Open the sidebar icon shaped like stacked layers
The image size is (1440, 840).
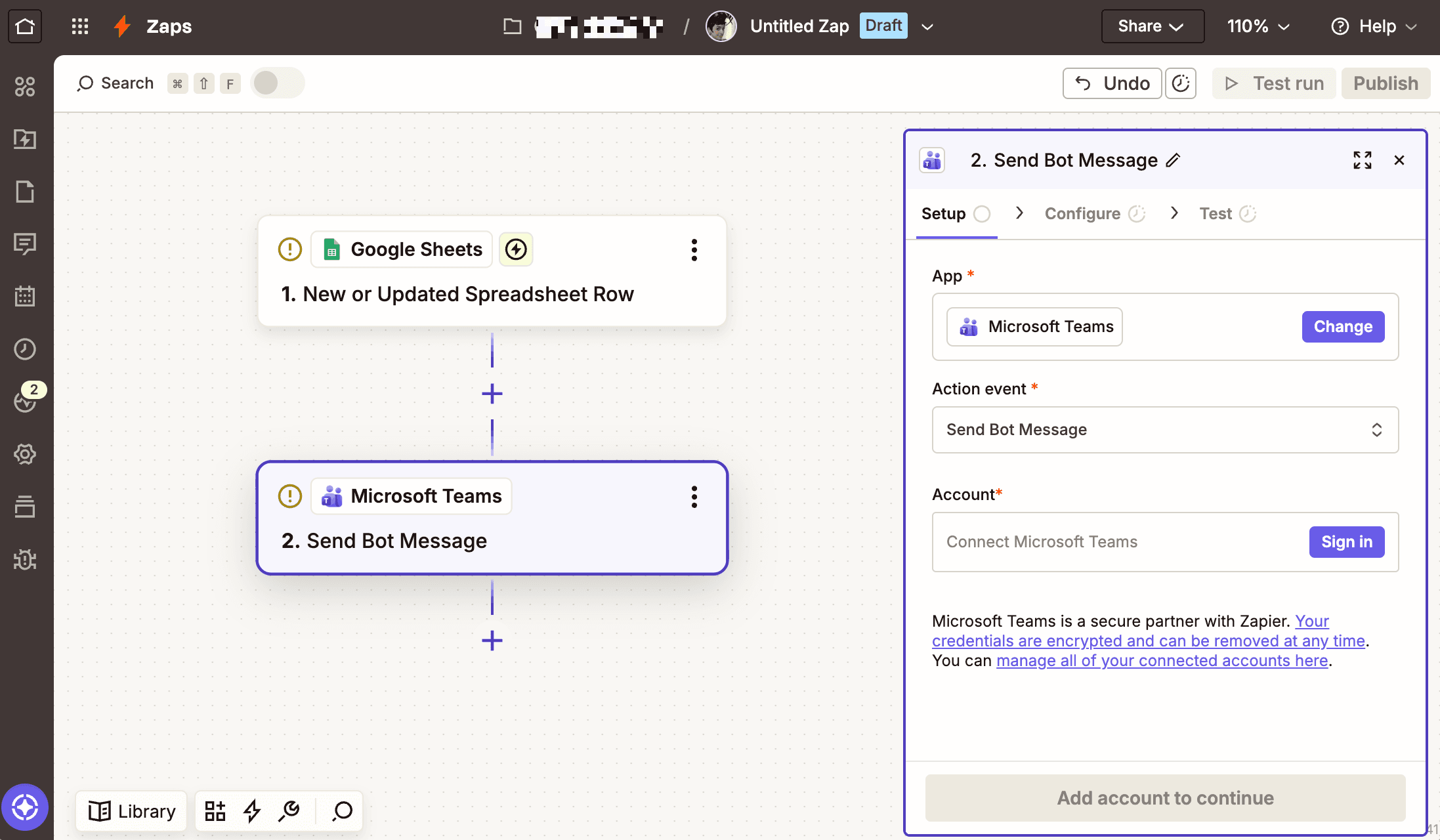click(x=25, y=507)
